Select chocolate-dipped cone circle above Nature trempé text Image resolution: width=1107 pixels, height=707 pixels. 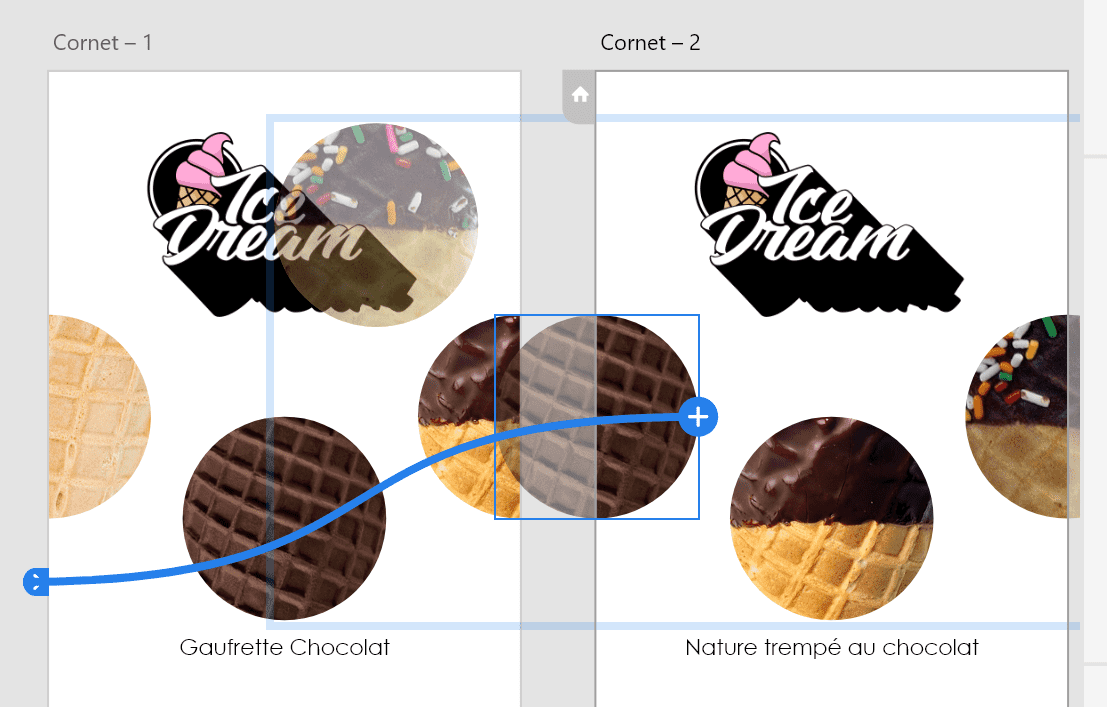pos(832,518)
